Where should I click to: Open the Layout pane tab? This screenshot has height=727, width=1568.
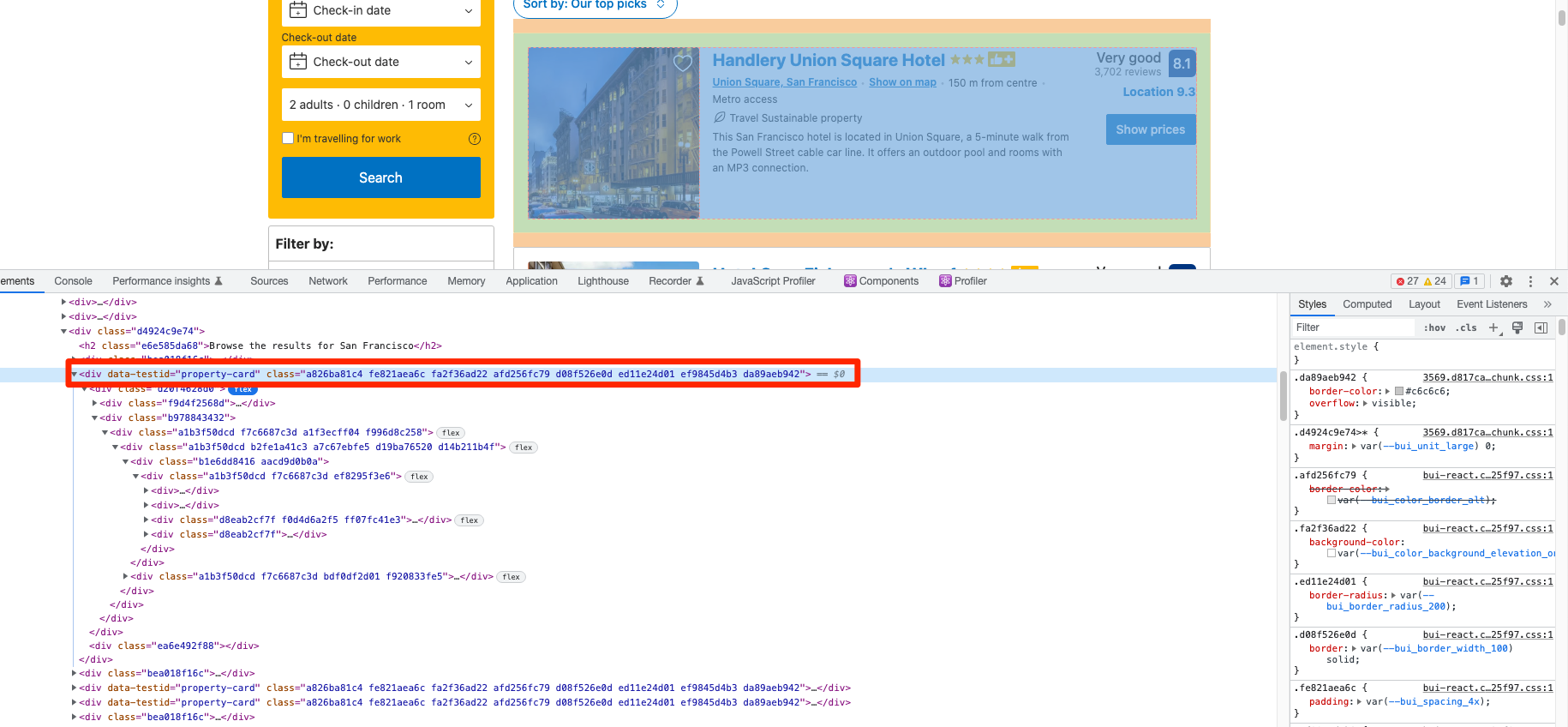(x=1424, y=304)
